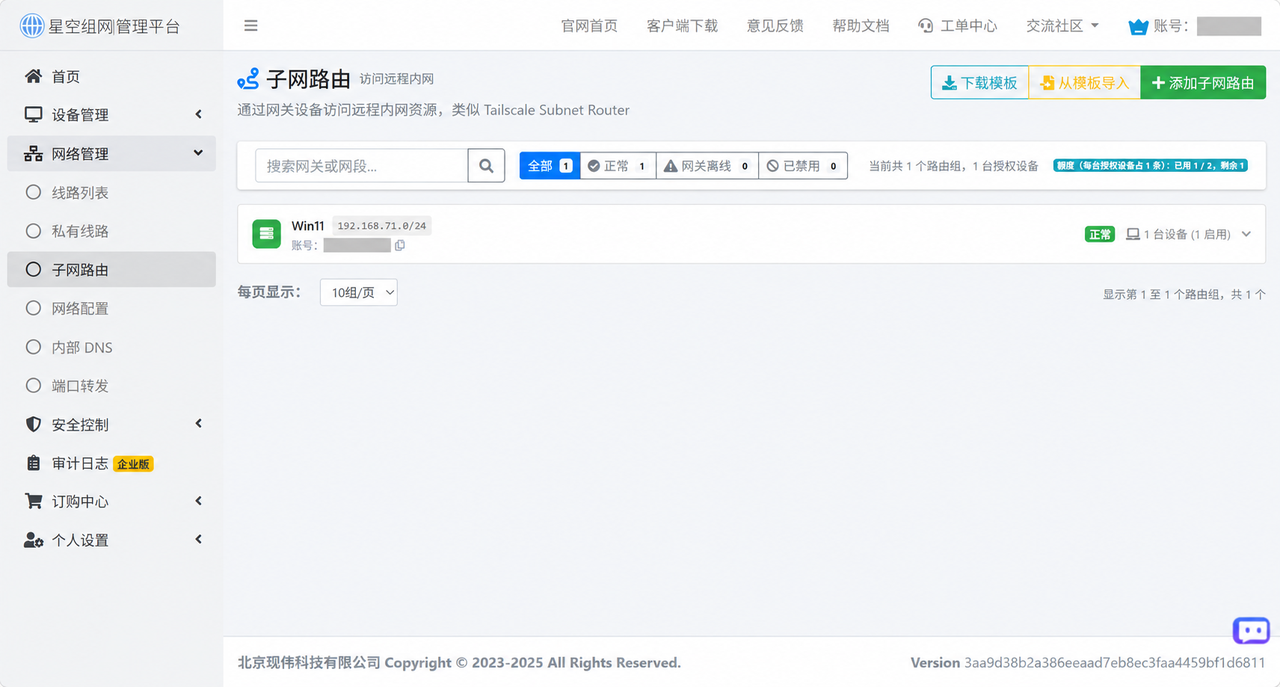Viewport: 1280px width, 687px height.
Task: Click the network icon for 网络管理
Action: tap(34, 154)
